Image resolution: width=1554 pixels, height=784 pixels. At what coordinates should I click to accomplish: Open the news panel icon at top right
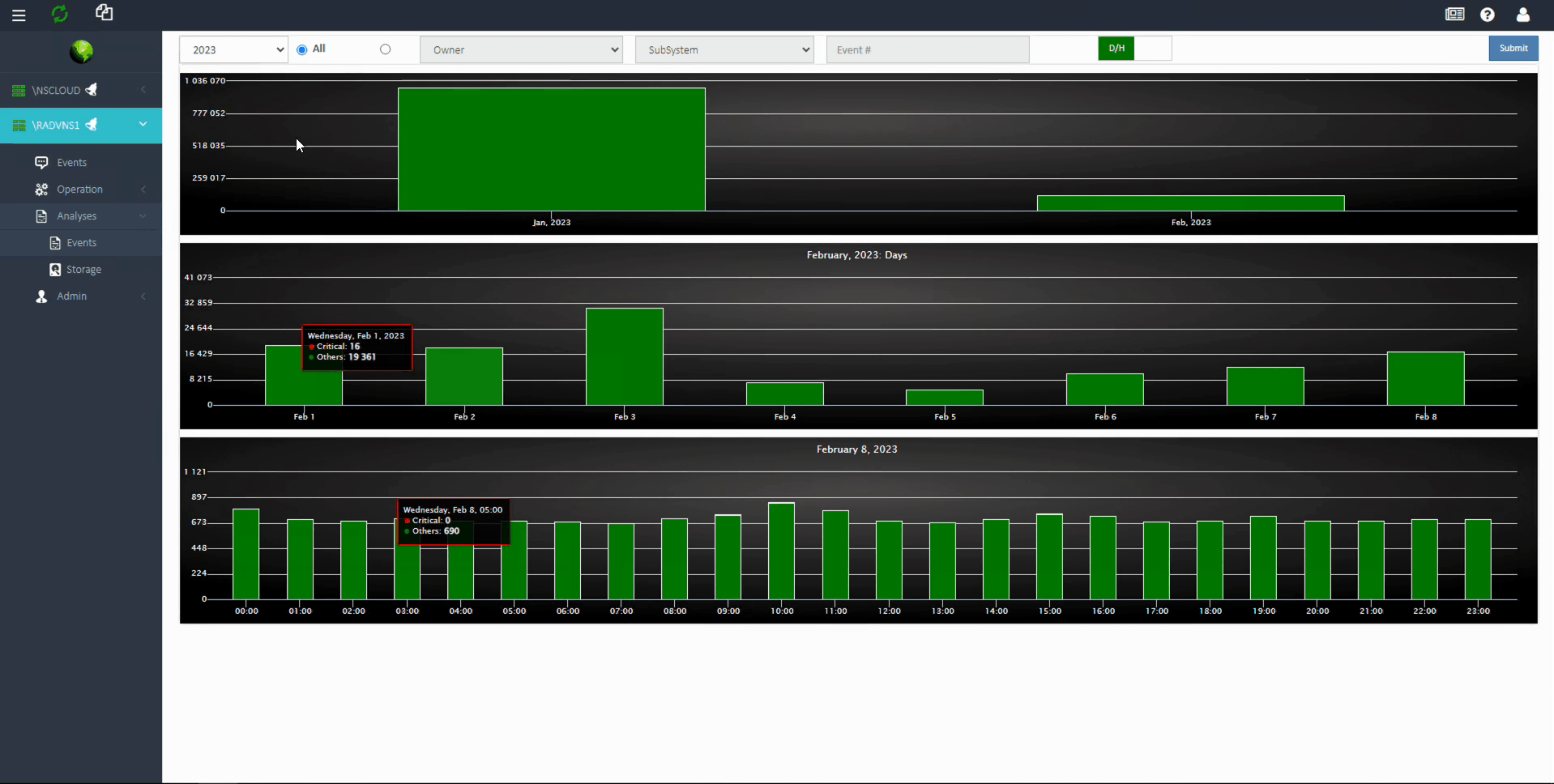pos(1454,15)
